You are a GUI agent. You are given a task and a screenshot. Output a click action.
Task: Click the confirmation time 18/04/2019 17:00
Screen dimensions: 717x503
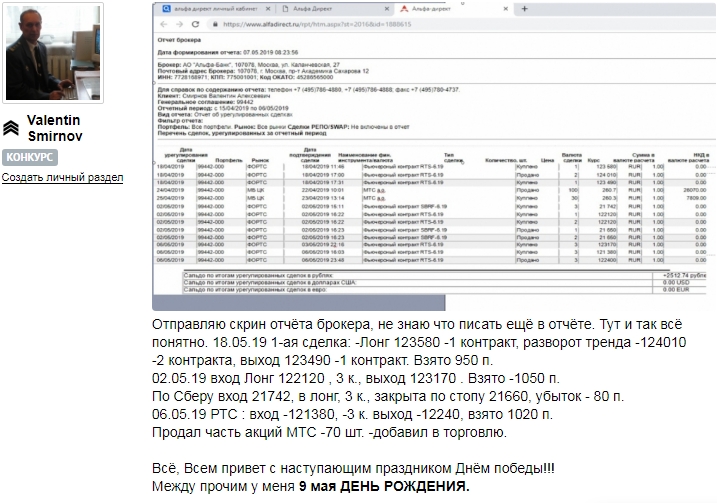323,175
